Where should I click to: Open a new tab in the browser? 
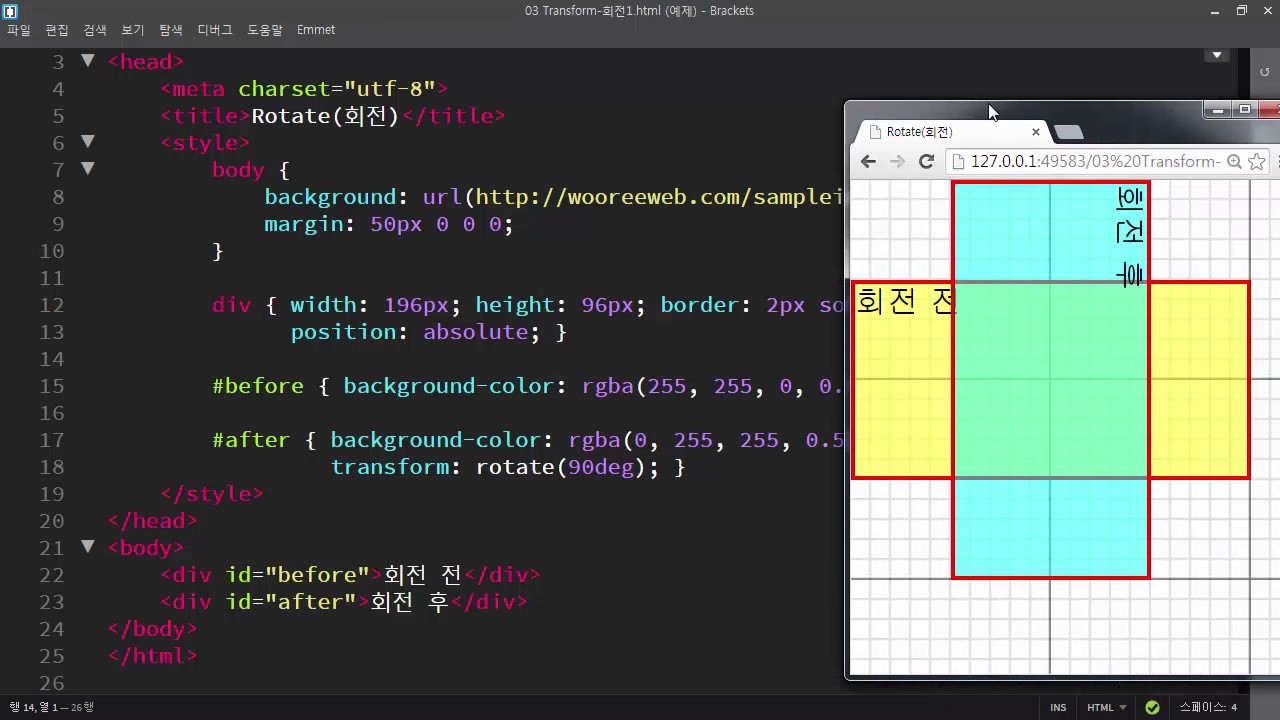[x=1069, y=132]
